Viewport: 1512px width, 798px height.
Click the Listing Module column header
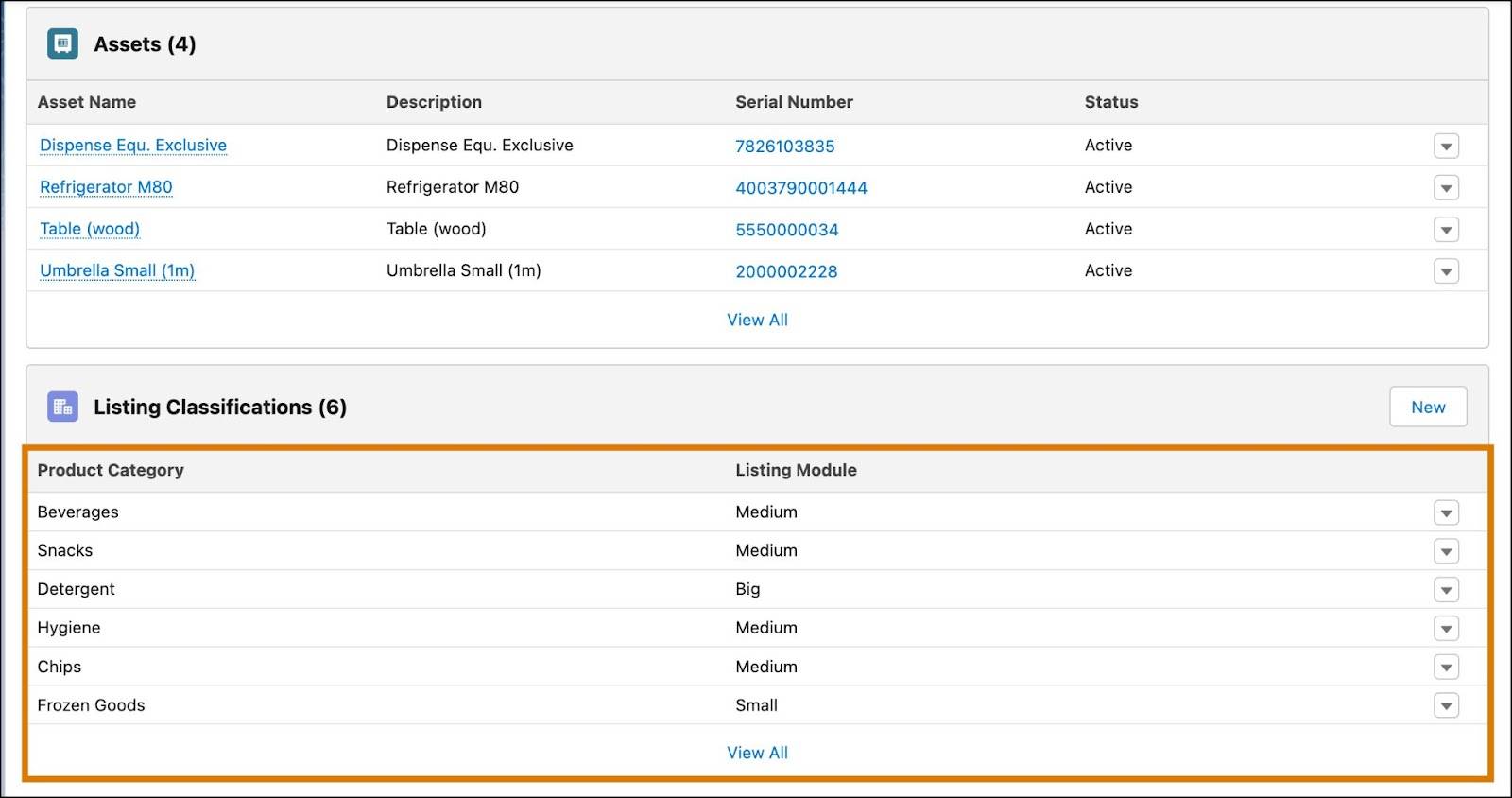[x=796, y=470]
